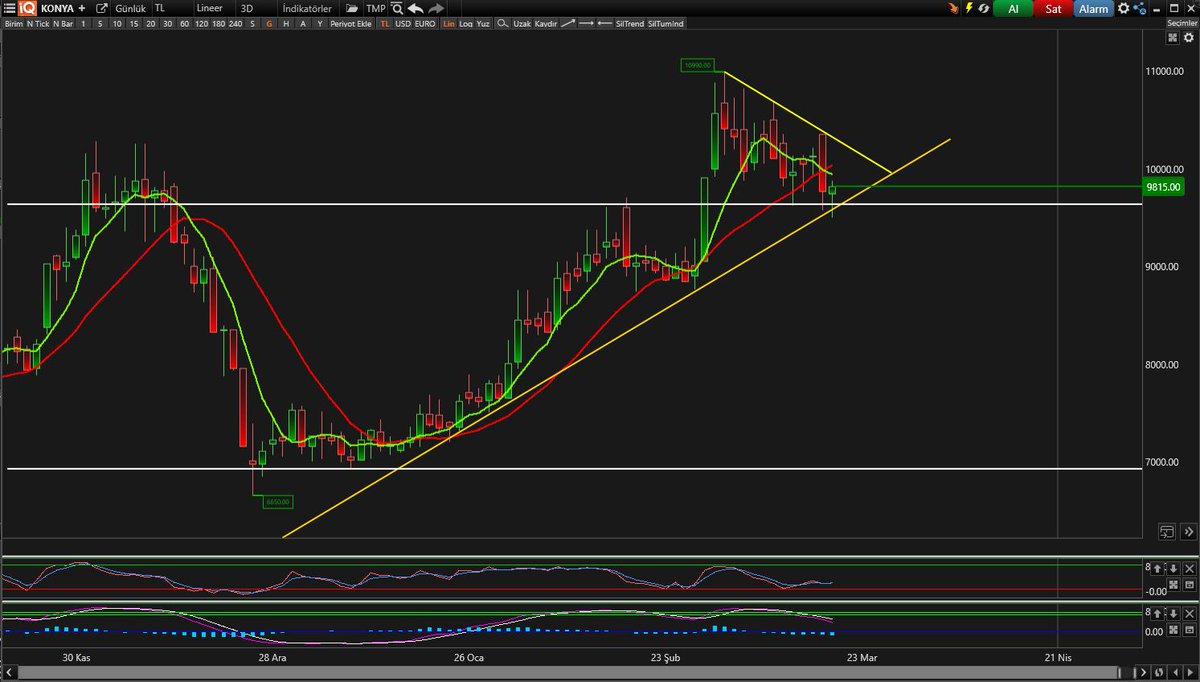Click the orange bird icon
Viewport: 1200px width, 682px height.
tap(953, 8)
